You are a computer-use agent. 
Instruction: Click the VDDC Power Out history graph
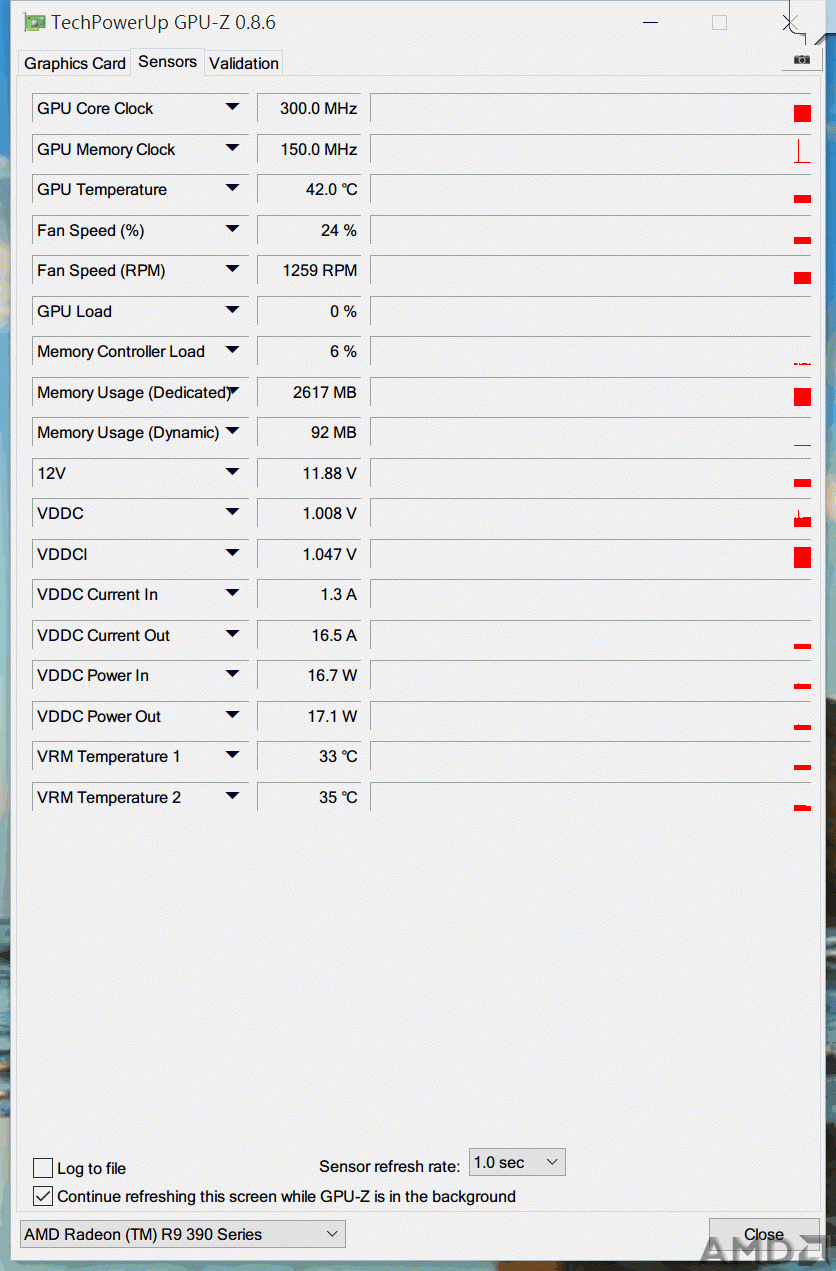591,716
